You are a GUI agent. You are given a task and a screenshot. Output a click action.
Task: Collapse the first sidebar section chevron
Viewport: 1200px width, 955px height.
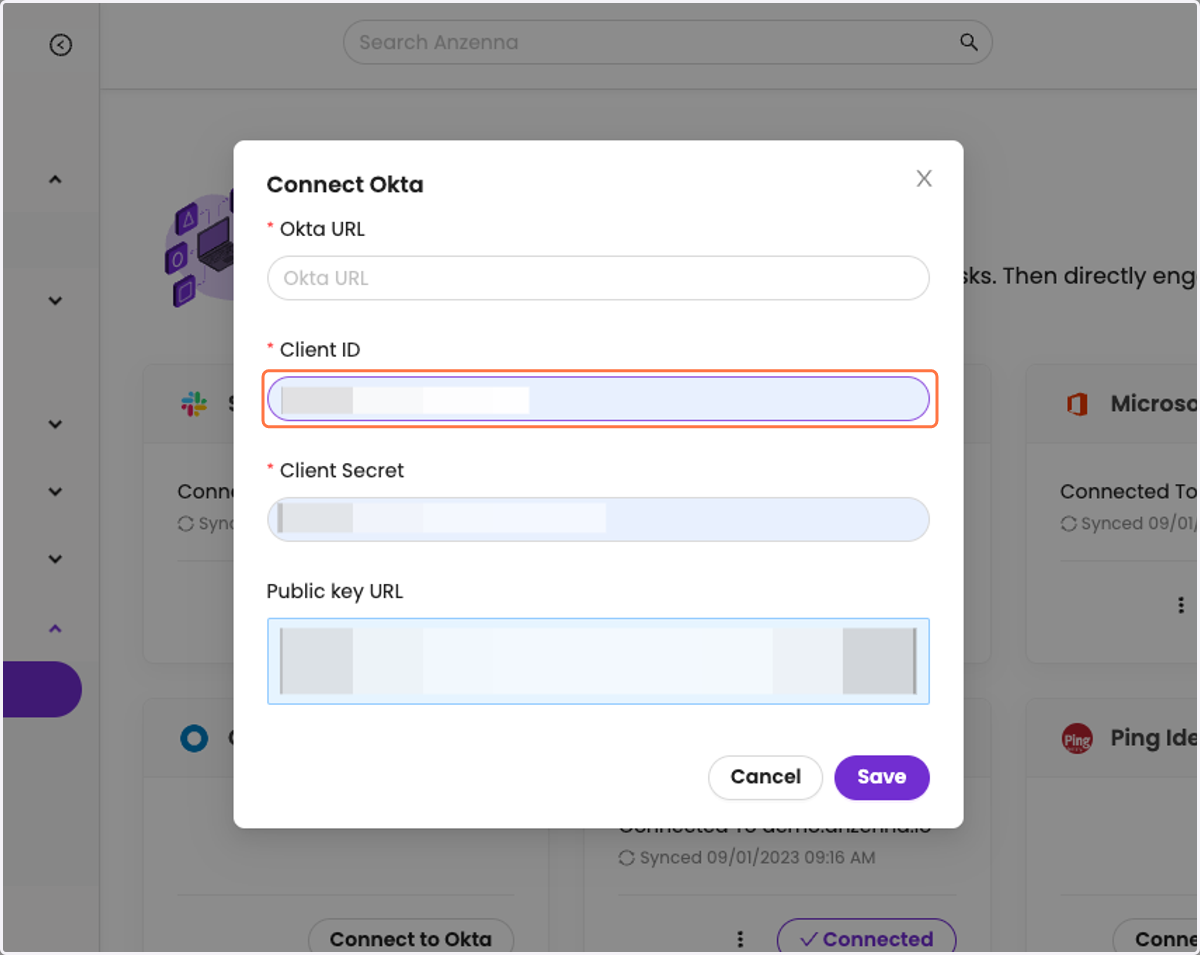coord(55,180)
